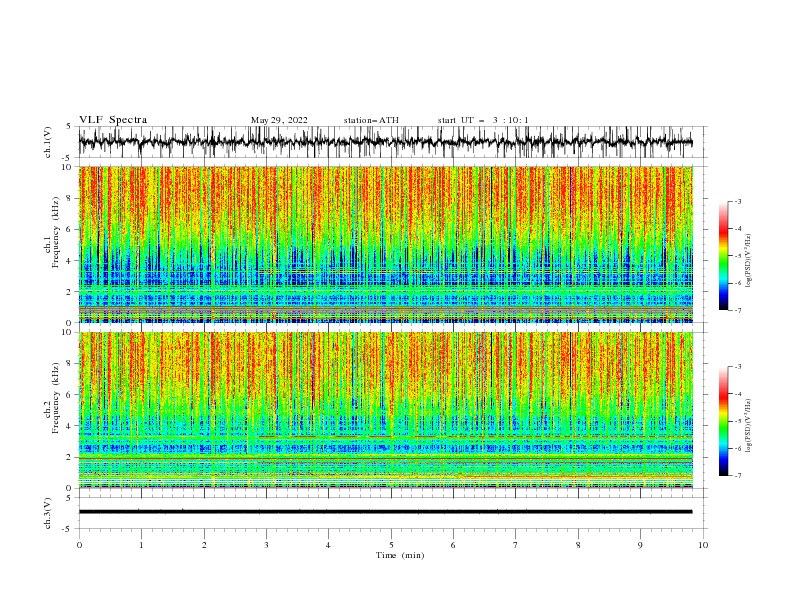
Task: Click the "ch.1(V)" axis label
Action: [48, 142]
